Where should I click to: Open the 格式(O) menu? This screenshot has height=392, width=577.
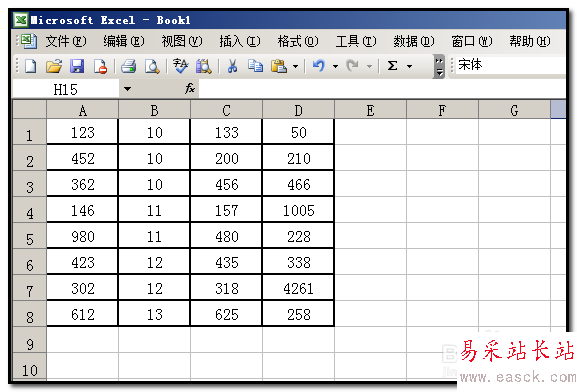pyautogui.click(x=298, y=41)
